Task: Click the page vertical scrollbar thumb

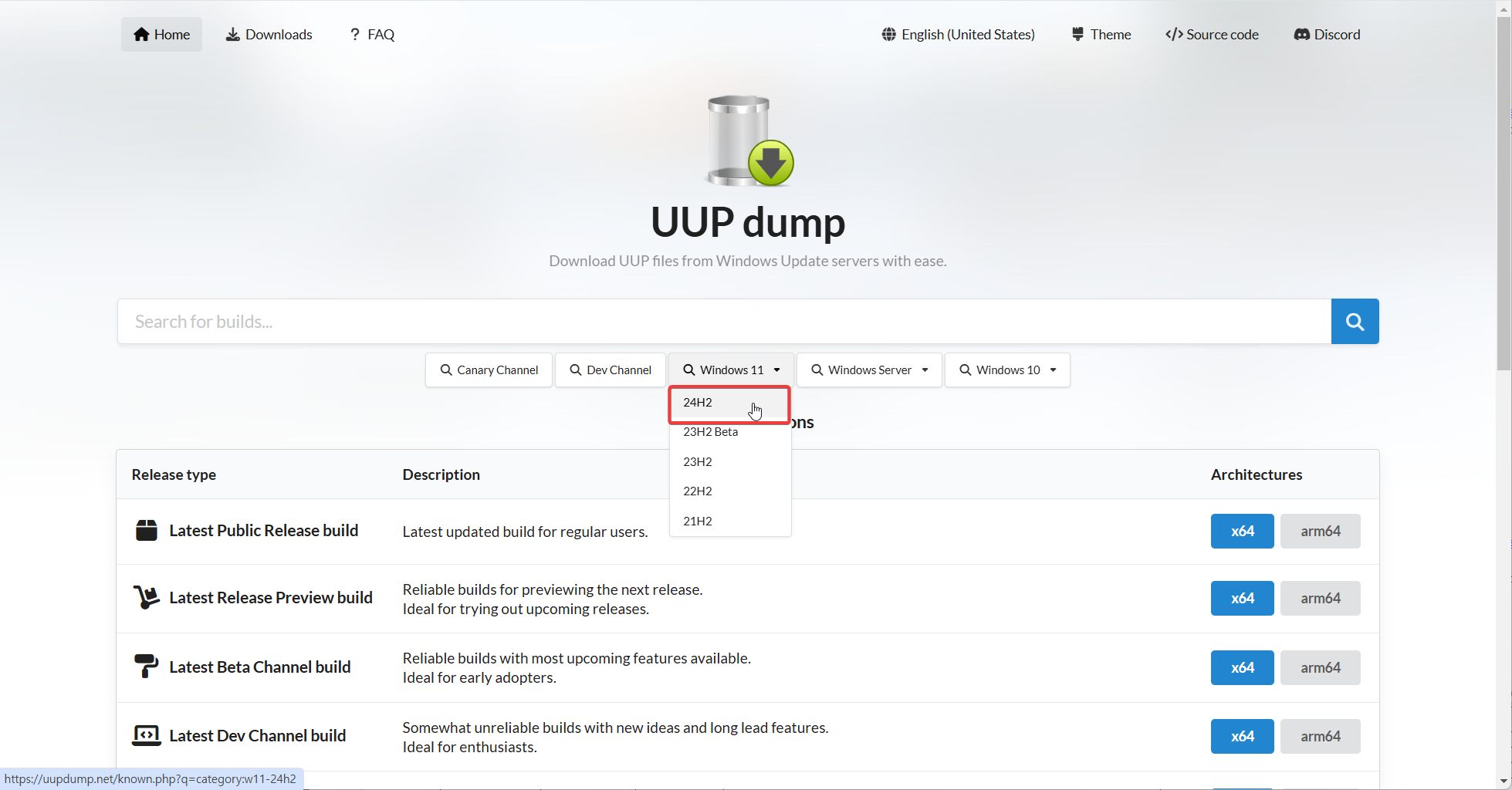Action: (x=1504, y=193)
